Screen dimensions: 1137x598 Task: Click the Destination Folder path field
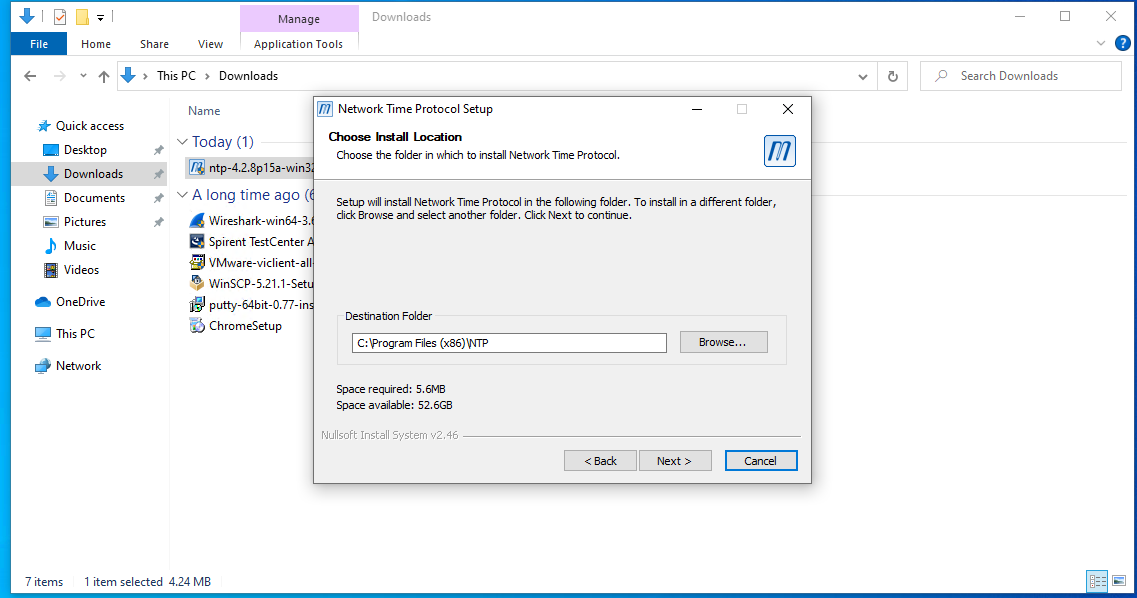pos(509,343)
